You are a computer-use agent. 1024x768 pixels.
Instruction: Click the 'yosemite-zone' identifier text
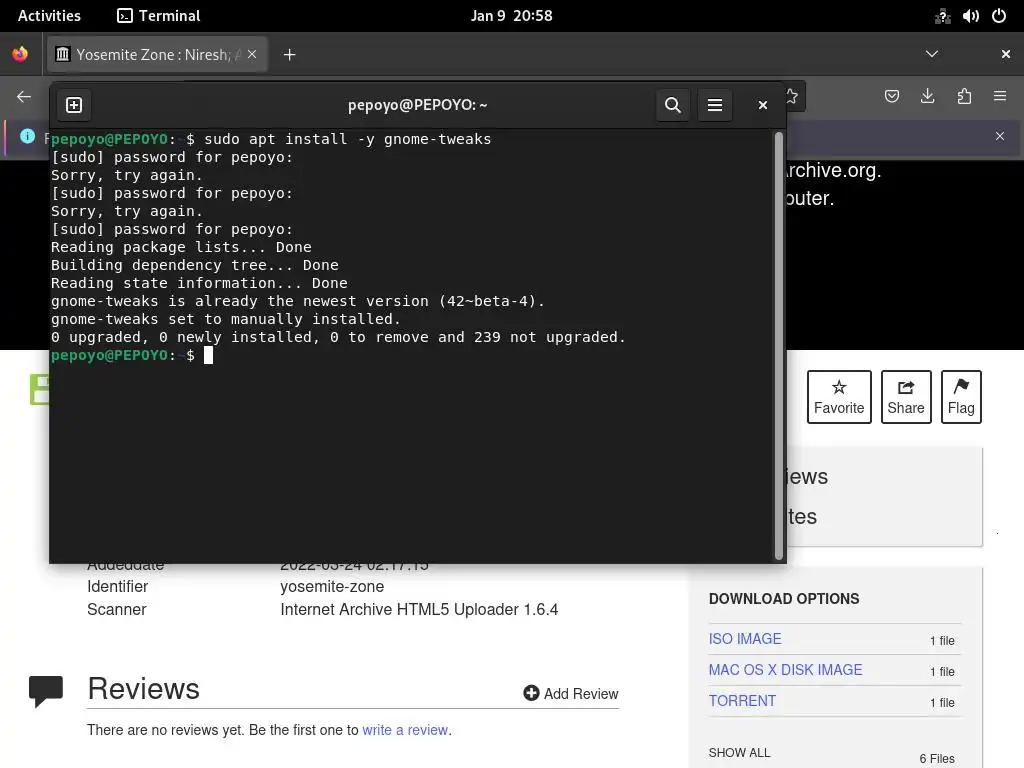[332, 586]
